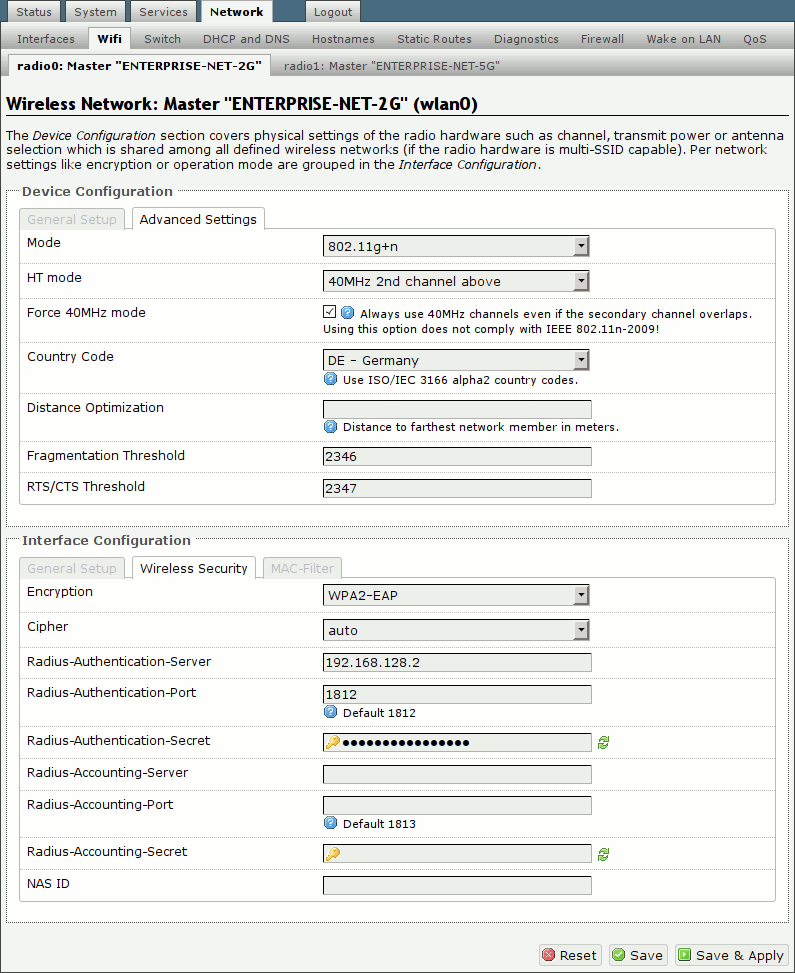Click help icon under Country Code
Image resolution: width=795 pixels, height=973 pixels.
[x=330, y=379]
